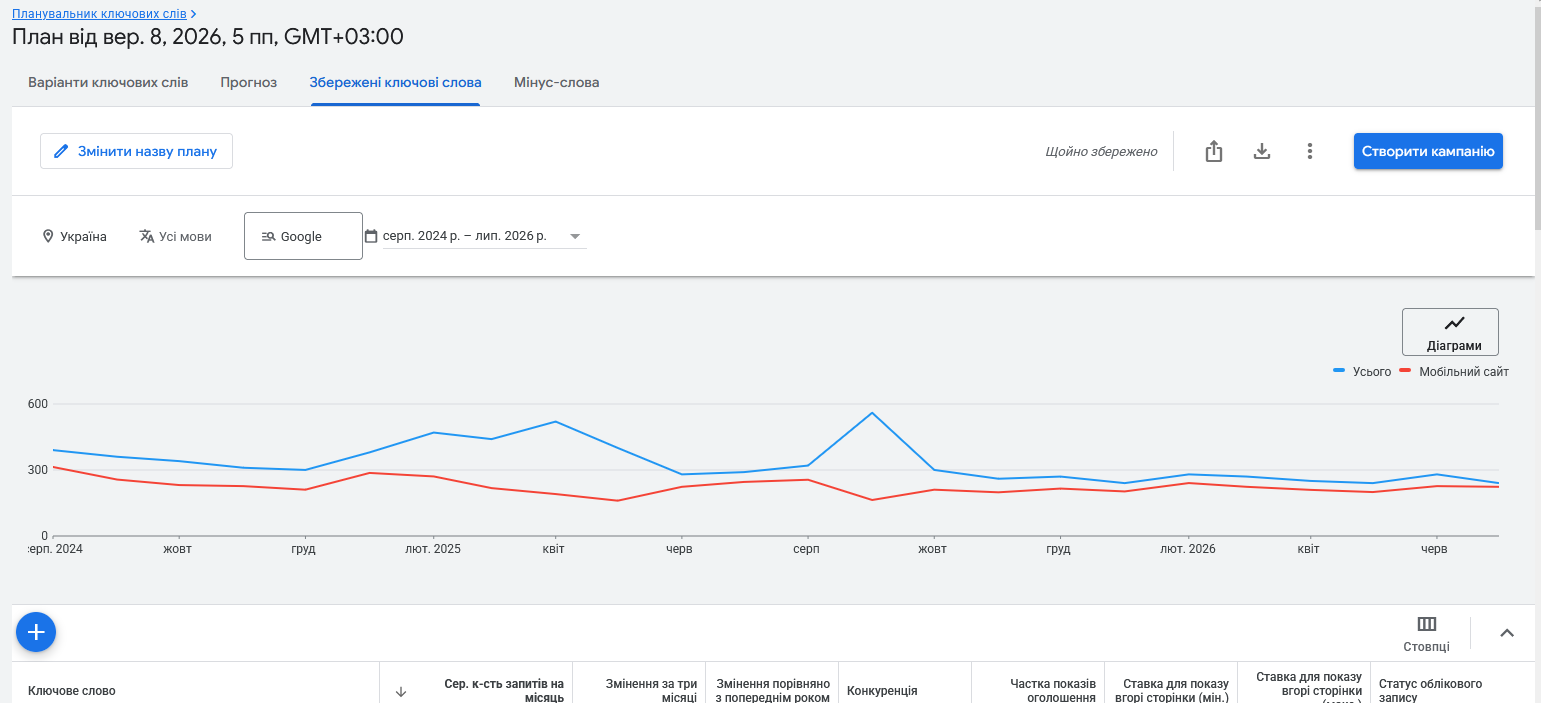
Task: Switch to the Мінус-слова tab
Action: tap(557, 82)
